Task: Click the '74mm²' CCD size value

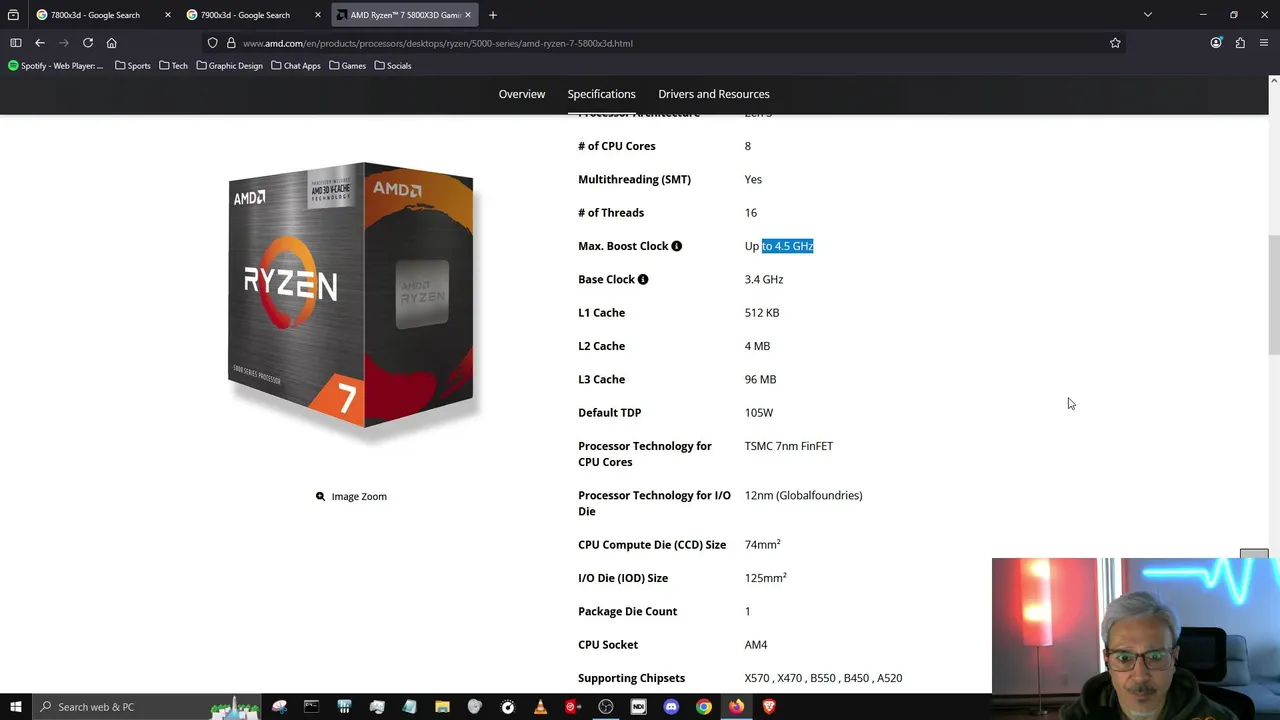Action: point(762,544)
